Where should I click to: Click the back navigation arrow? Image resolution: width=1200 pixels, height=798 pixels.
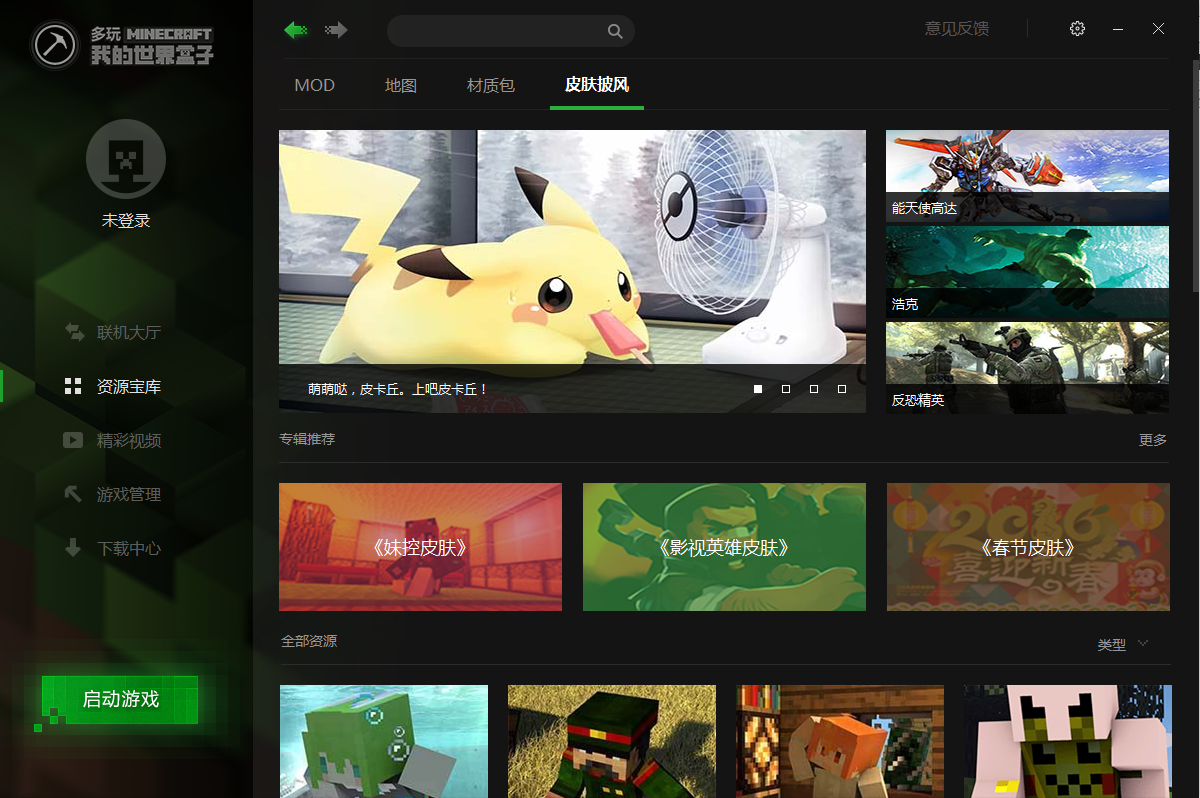pyautogui.click(x=294, y=30)
